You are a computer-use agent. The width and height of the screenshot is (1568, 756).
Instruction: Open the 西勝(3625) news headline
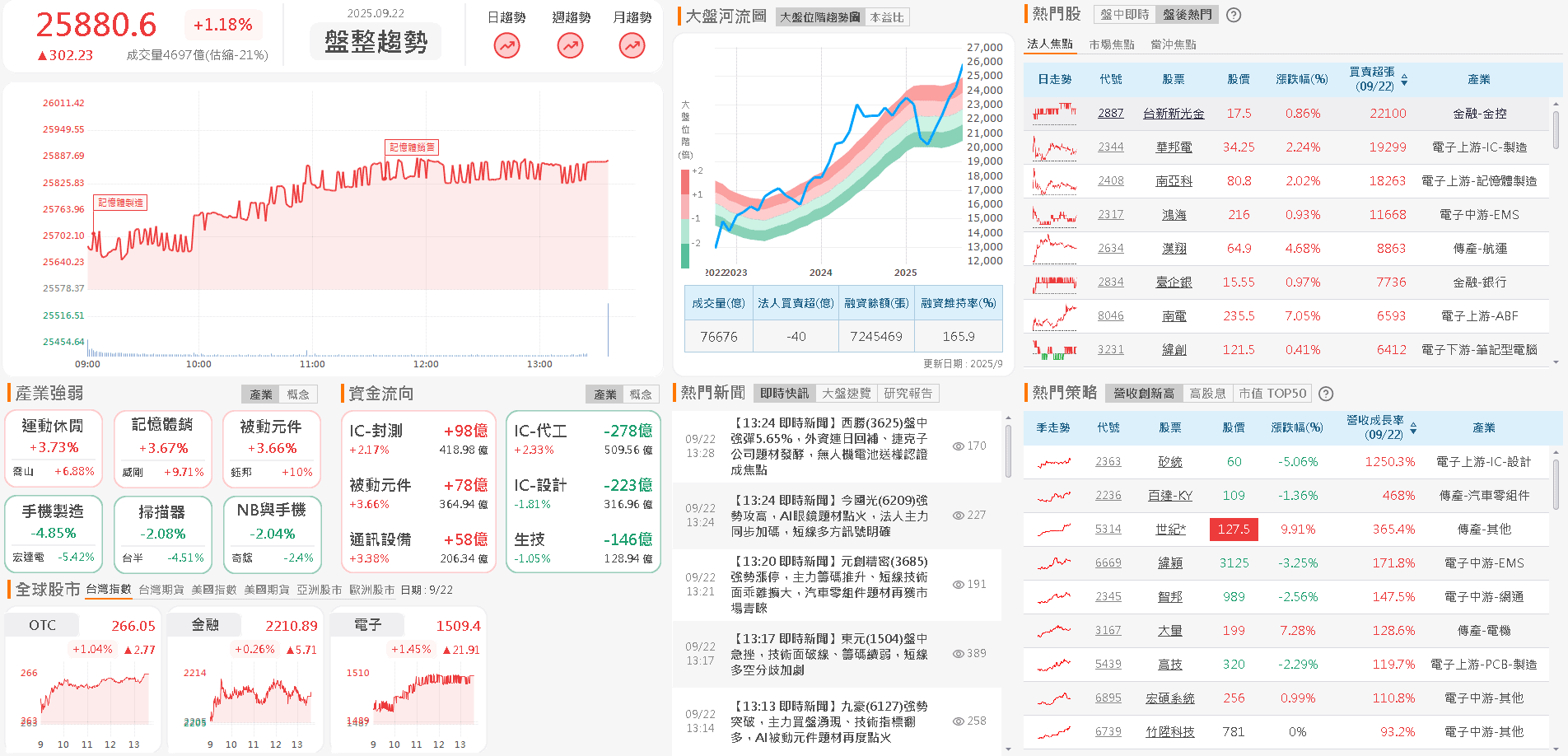829,446
